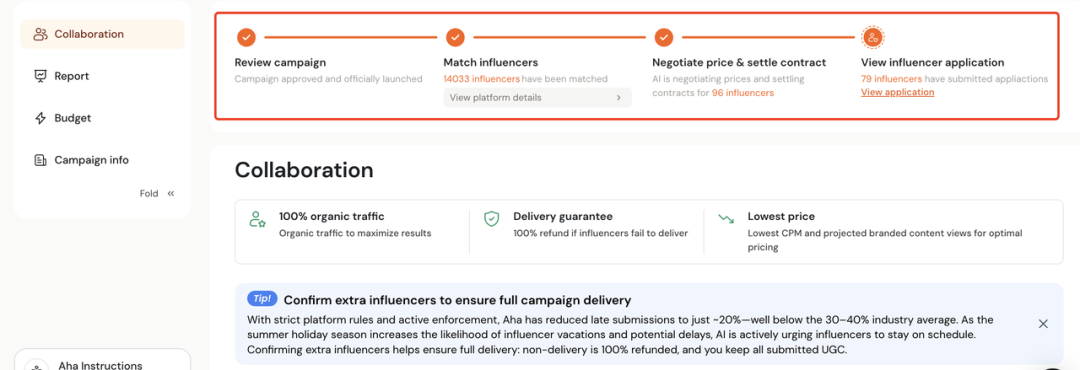
Task: Open the View application link
Action: coord(897,92)
